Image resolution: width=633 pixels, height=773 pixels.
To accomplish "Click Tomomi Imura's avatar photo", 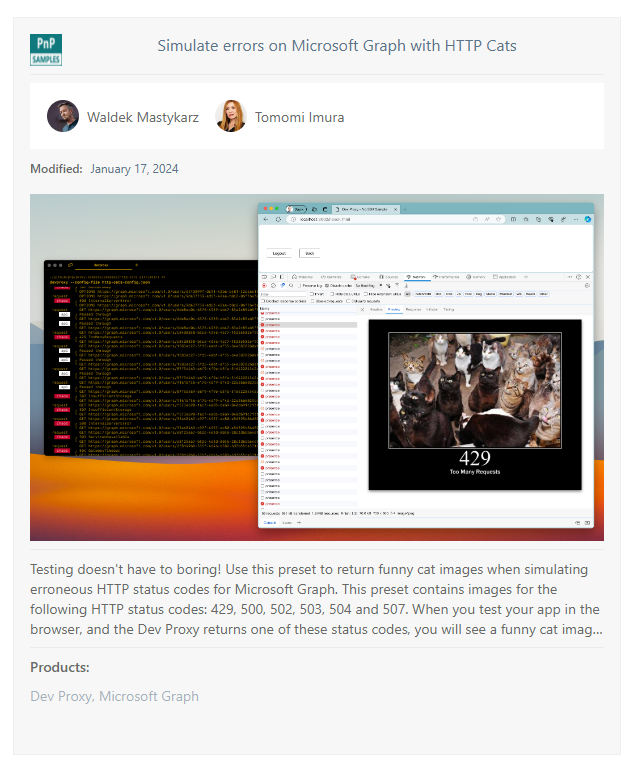I will coord(231,116).
